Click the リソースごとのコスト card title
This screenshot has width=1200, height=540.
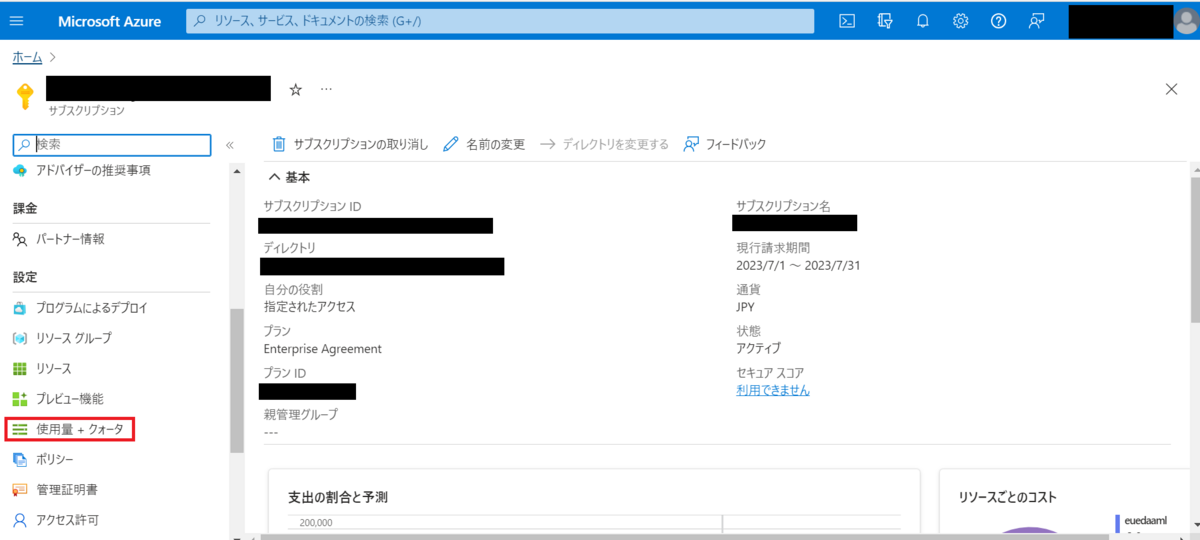pyautogui.click(x=1008, y=497)
